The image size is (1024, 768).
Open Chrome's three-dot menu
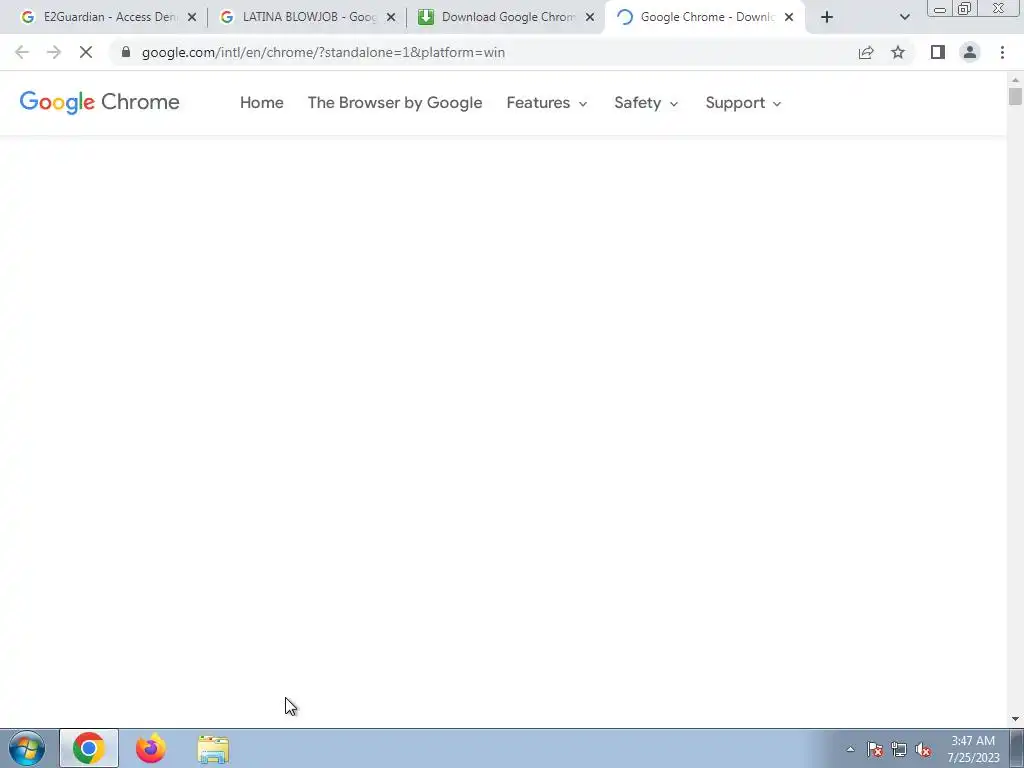point(1002,52)
